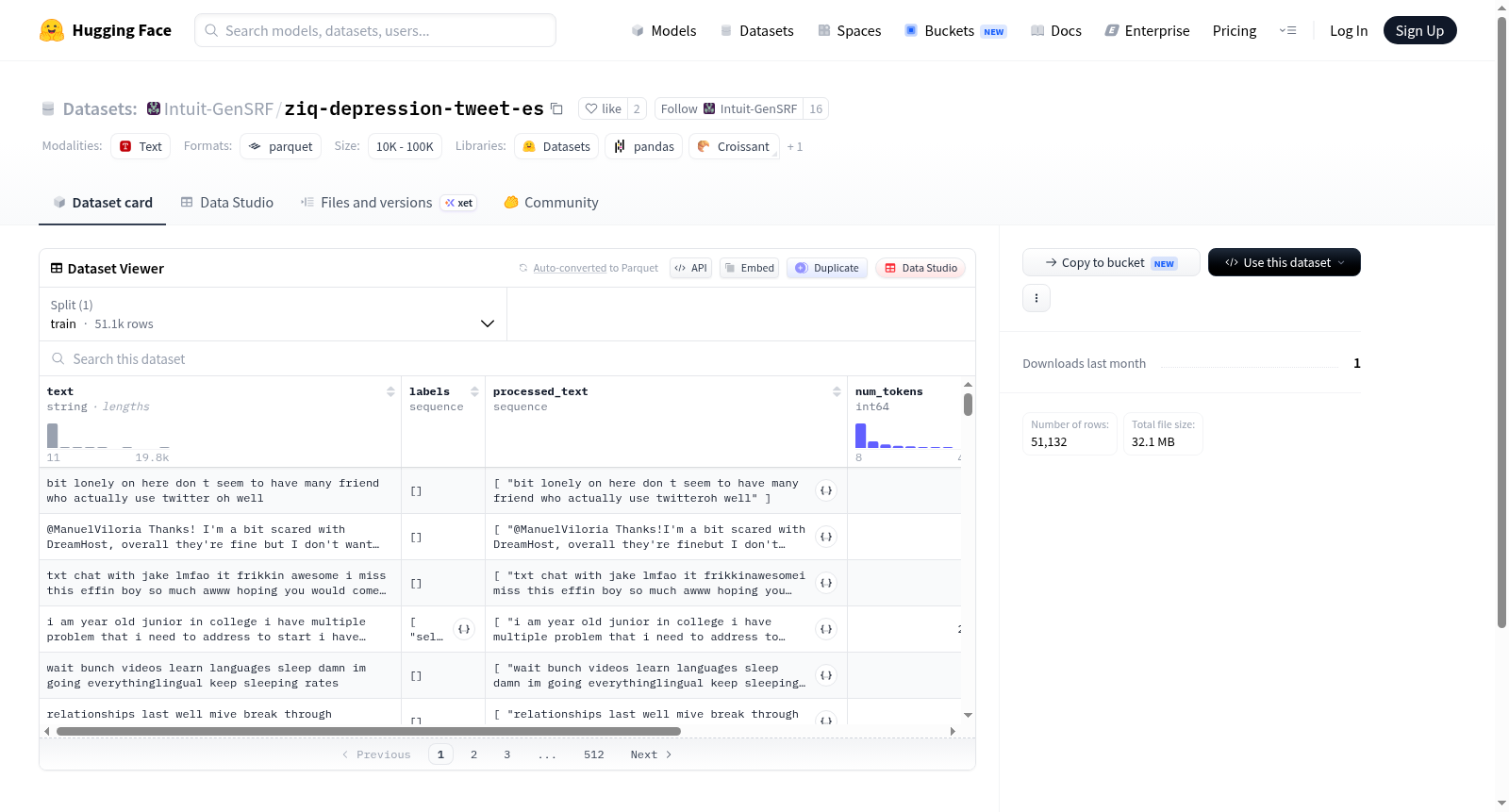Image resolution: width=1509 pixels, height=812 pixels.
Task: Go to page 2 of the dataset
Action: coord(473,754)
